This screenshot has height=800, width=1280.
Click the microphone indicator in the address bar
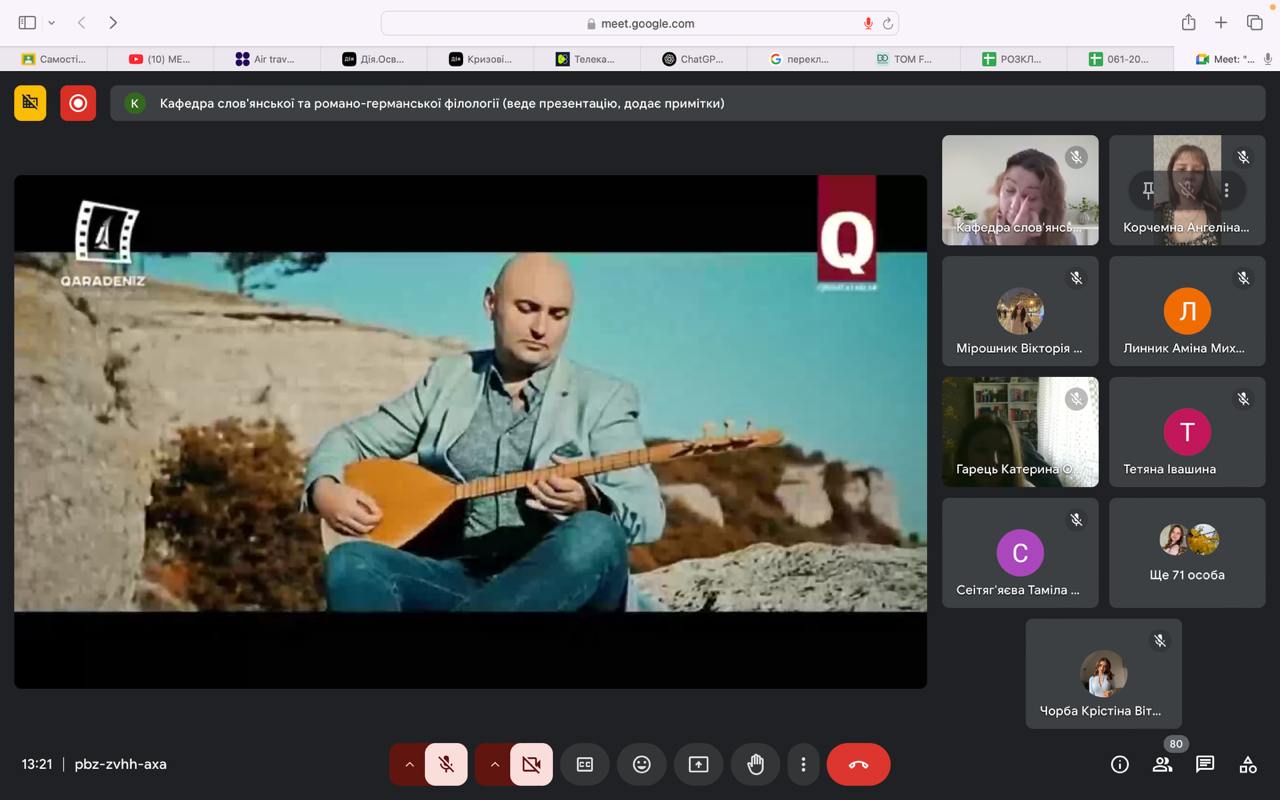click(868, 23)
